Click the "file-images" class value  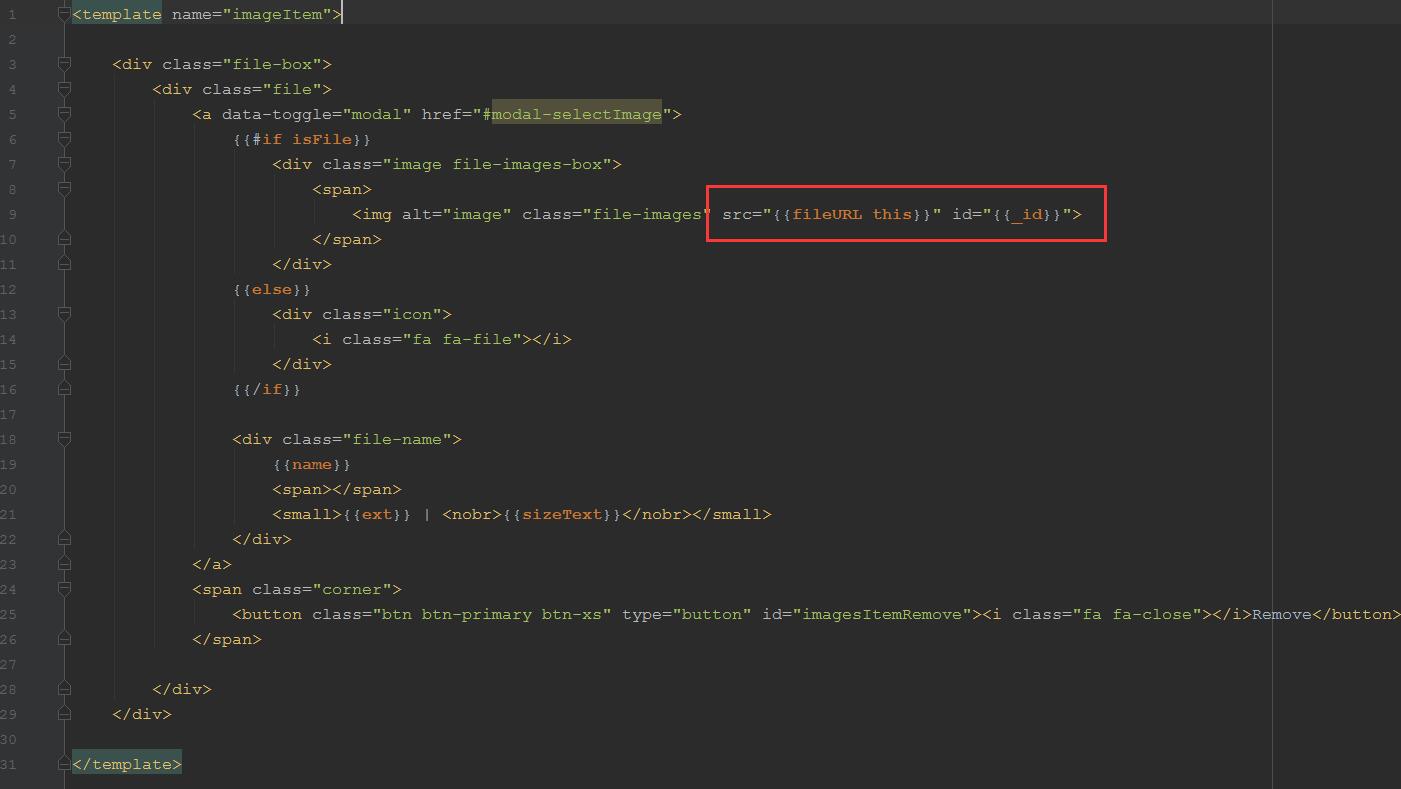647,214
